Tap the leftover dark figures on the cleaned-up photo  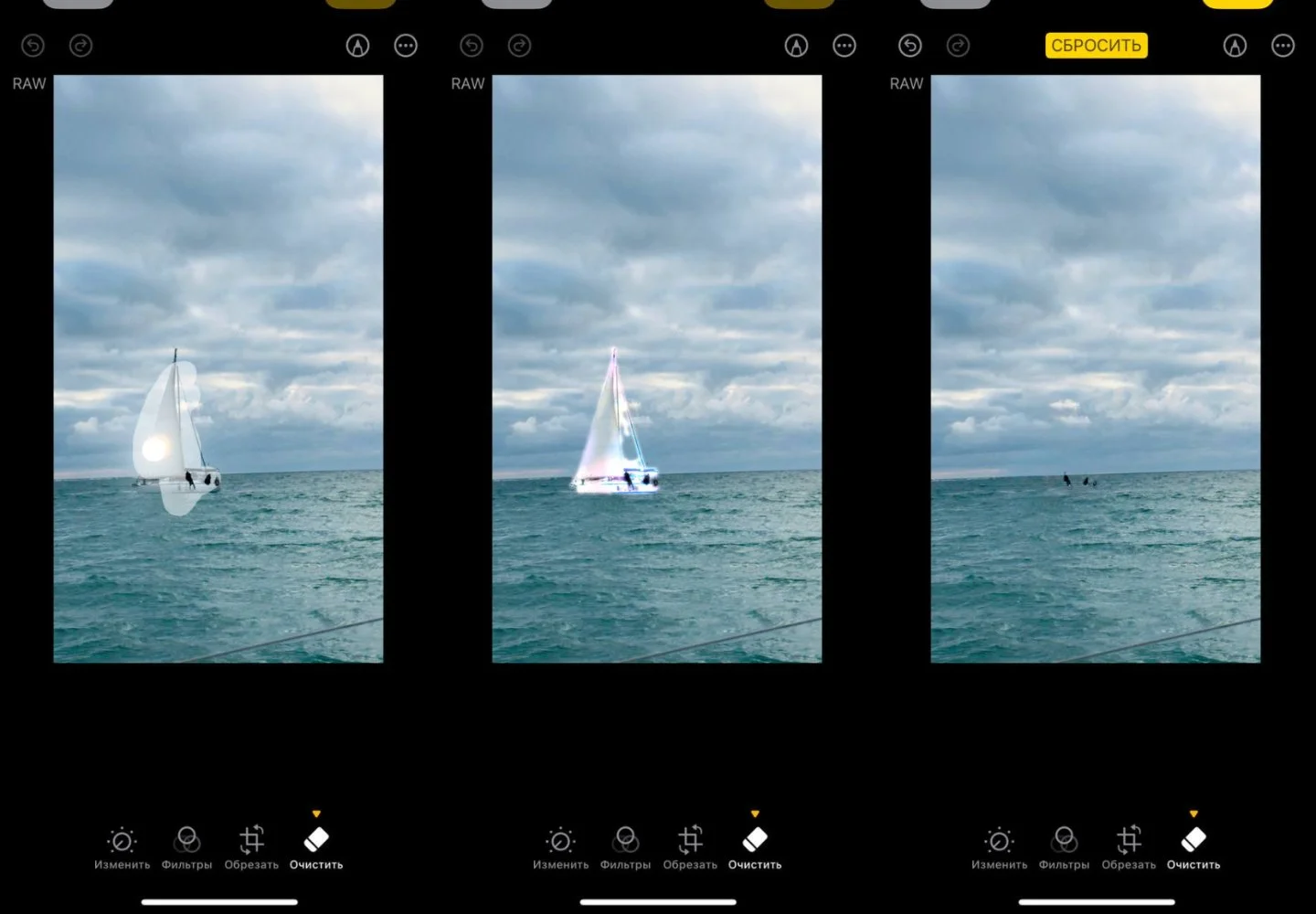(1079, 480)
